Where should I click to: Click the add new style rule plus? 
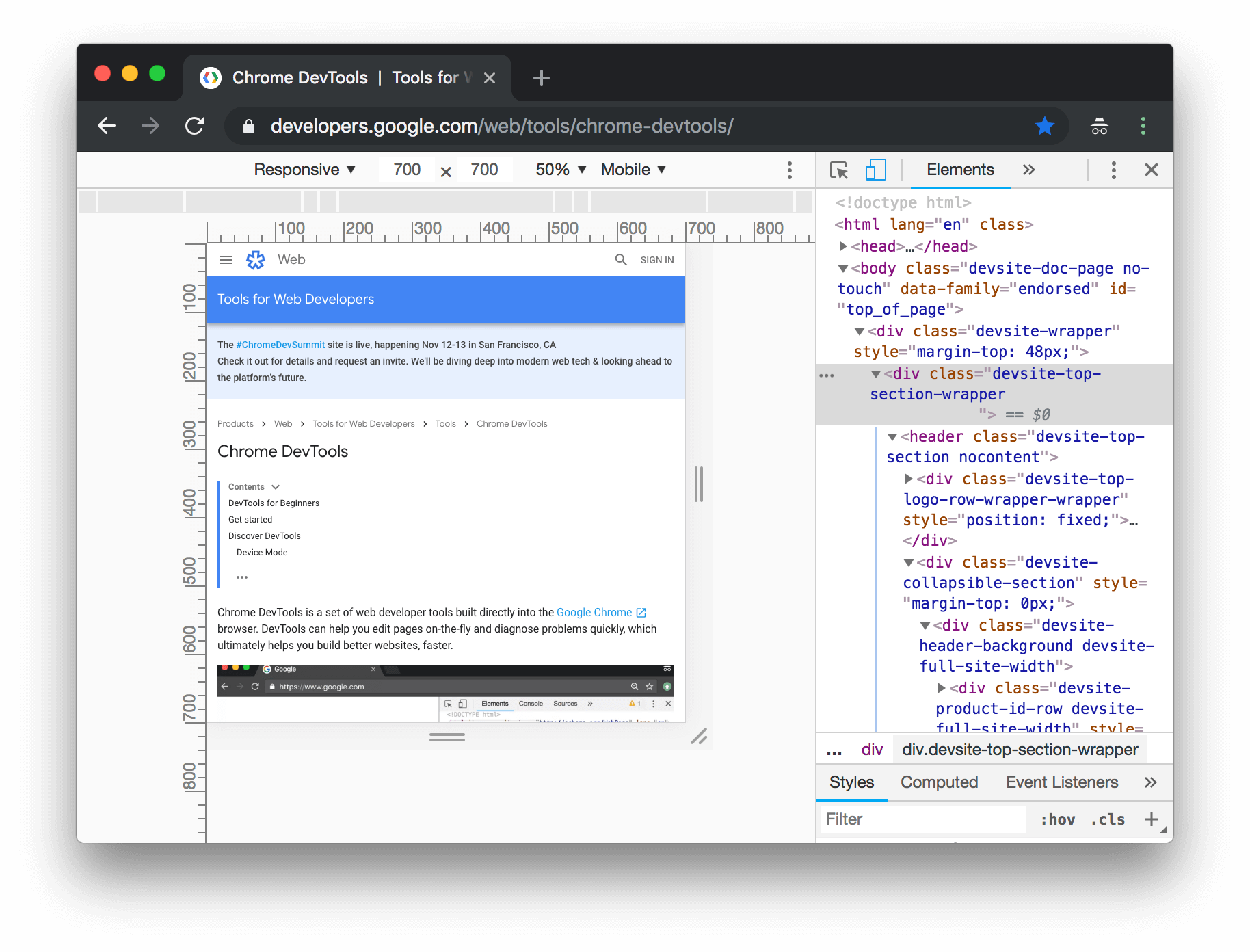[x=1152, y=819]
